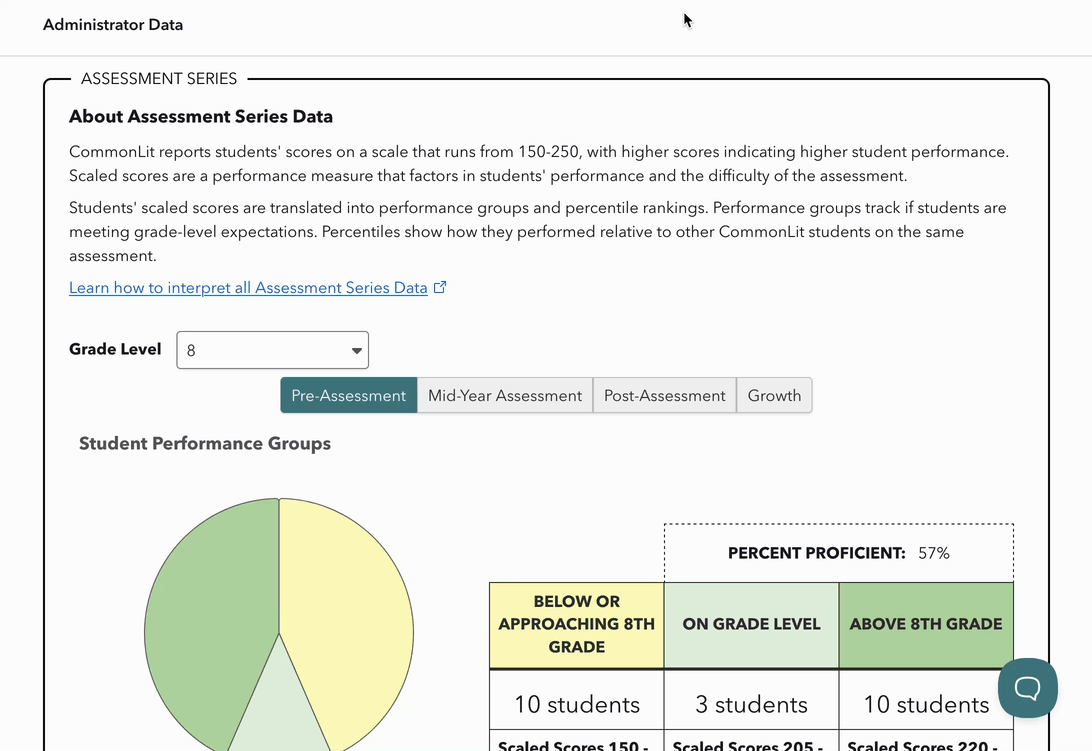Click the Student Performance Groups heading
The image size is (1092, 751).
coord(205,443)
